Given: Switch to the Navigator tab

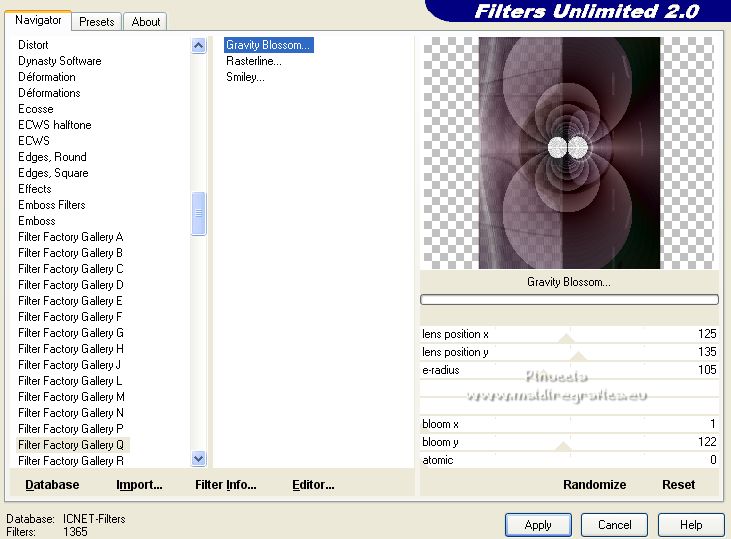Looking at the screenshot, I should pos(38,21).
